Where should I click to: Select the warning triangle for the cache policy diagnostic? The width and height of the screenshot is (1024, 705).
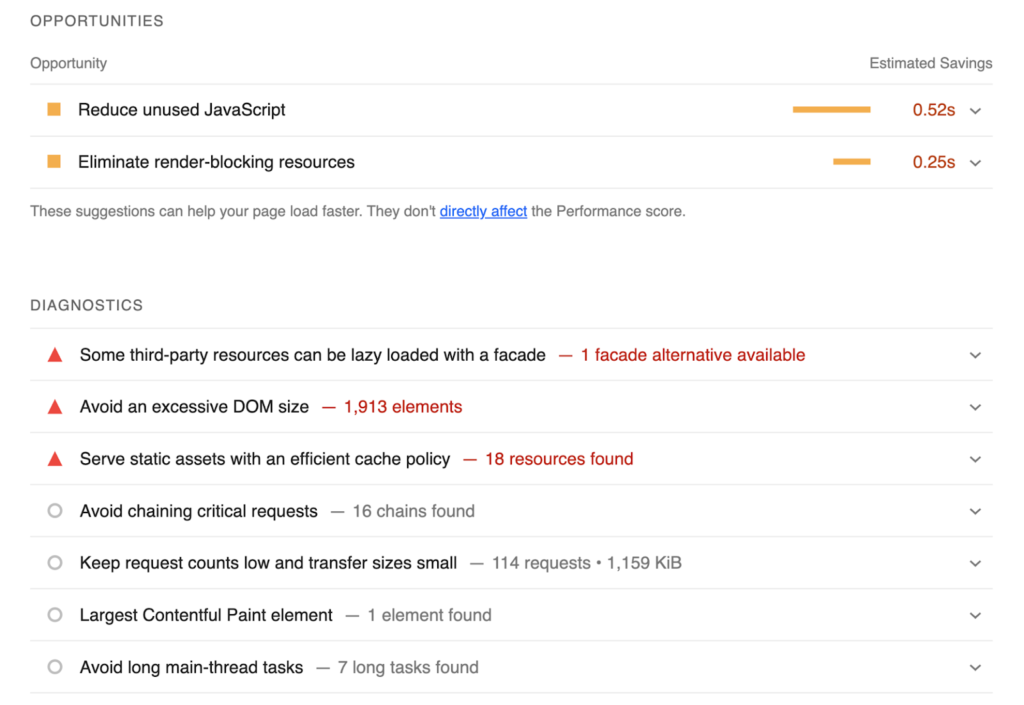click(55, 458)
